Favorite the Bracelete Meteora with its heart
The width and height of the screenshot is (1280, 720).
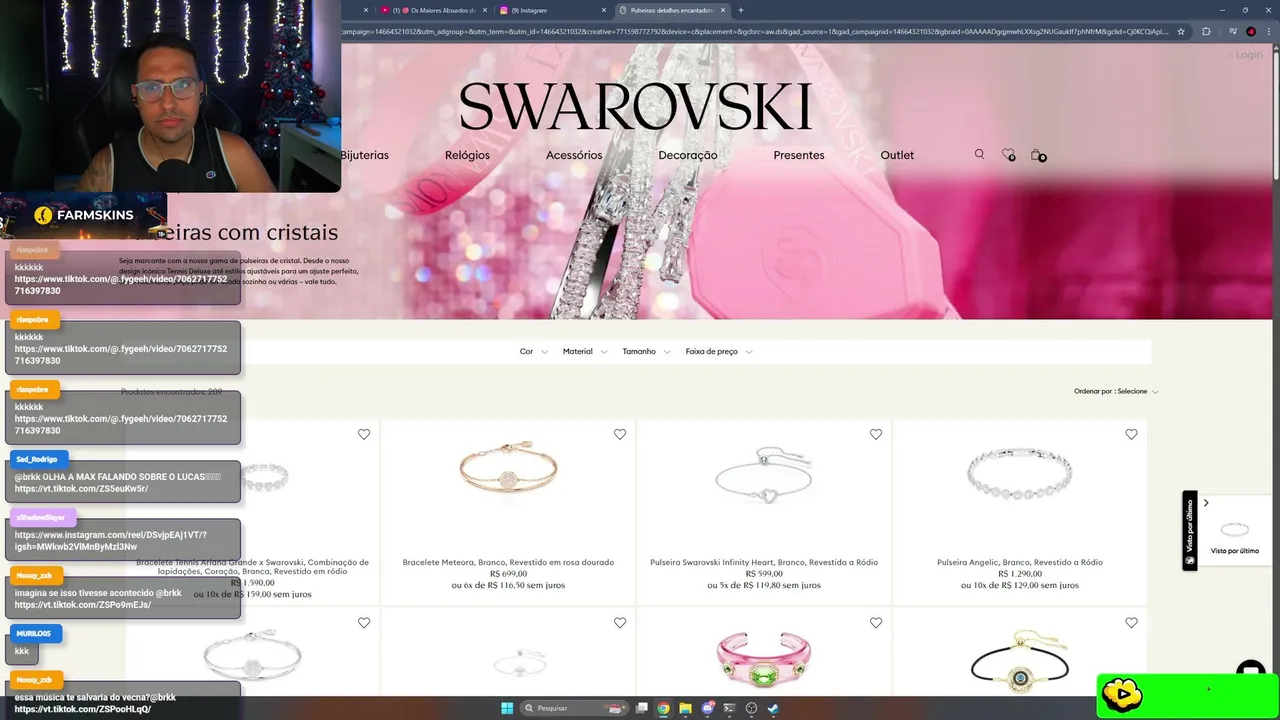click(x=620, y=434)
